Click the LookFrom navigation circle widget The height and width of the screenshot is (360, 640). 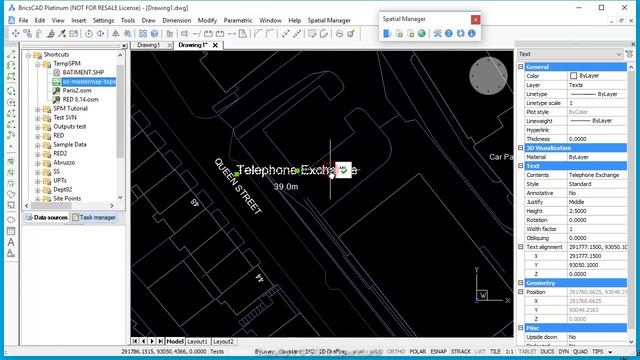tap(488, 76)
